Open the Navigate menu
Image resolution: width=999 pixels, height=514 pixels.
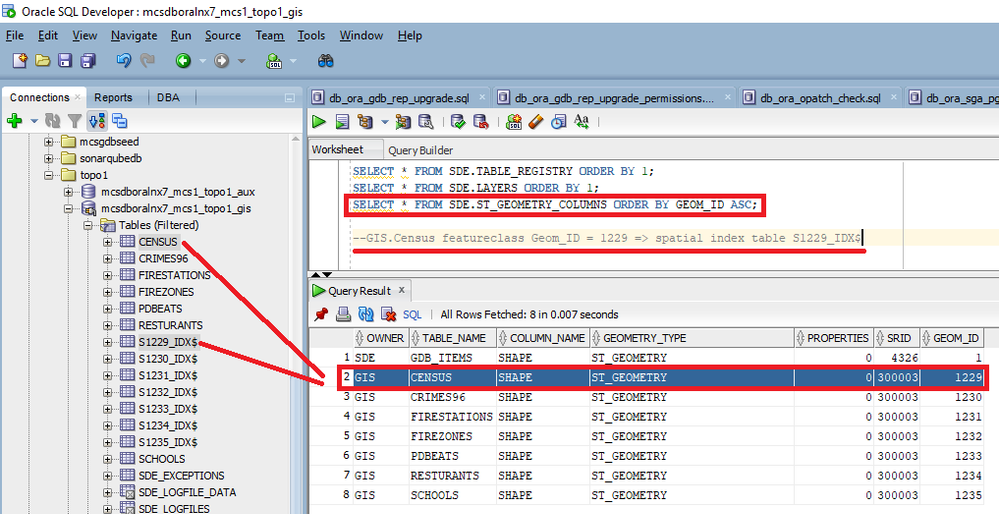(x=134, y=36)
